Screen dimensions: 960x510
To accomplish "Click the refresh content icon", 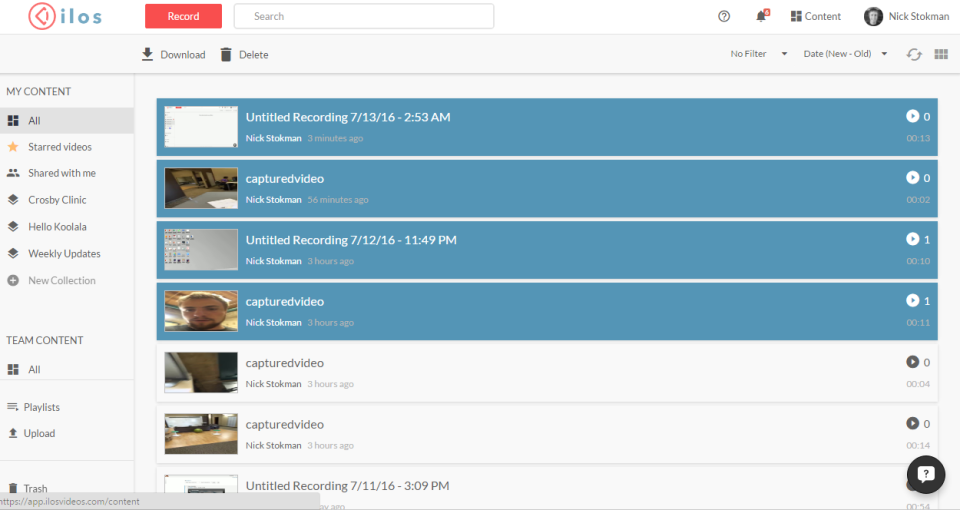I will [914, 54].
